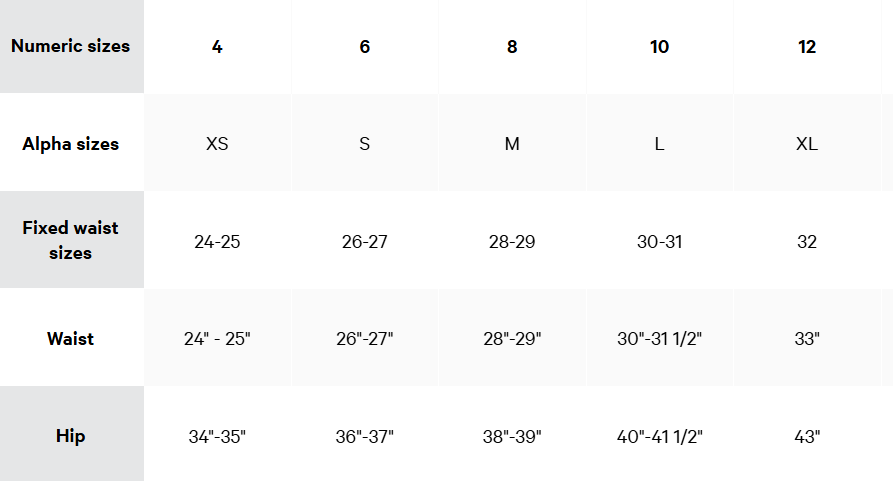
Task: Select hip 34"-35" measurement cell
Action: [x=217, y=436]
